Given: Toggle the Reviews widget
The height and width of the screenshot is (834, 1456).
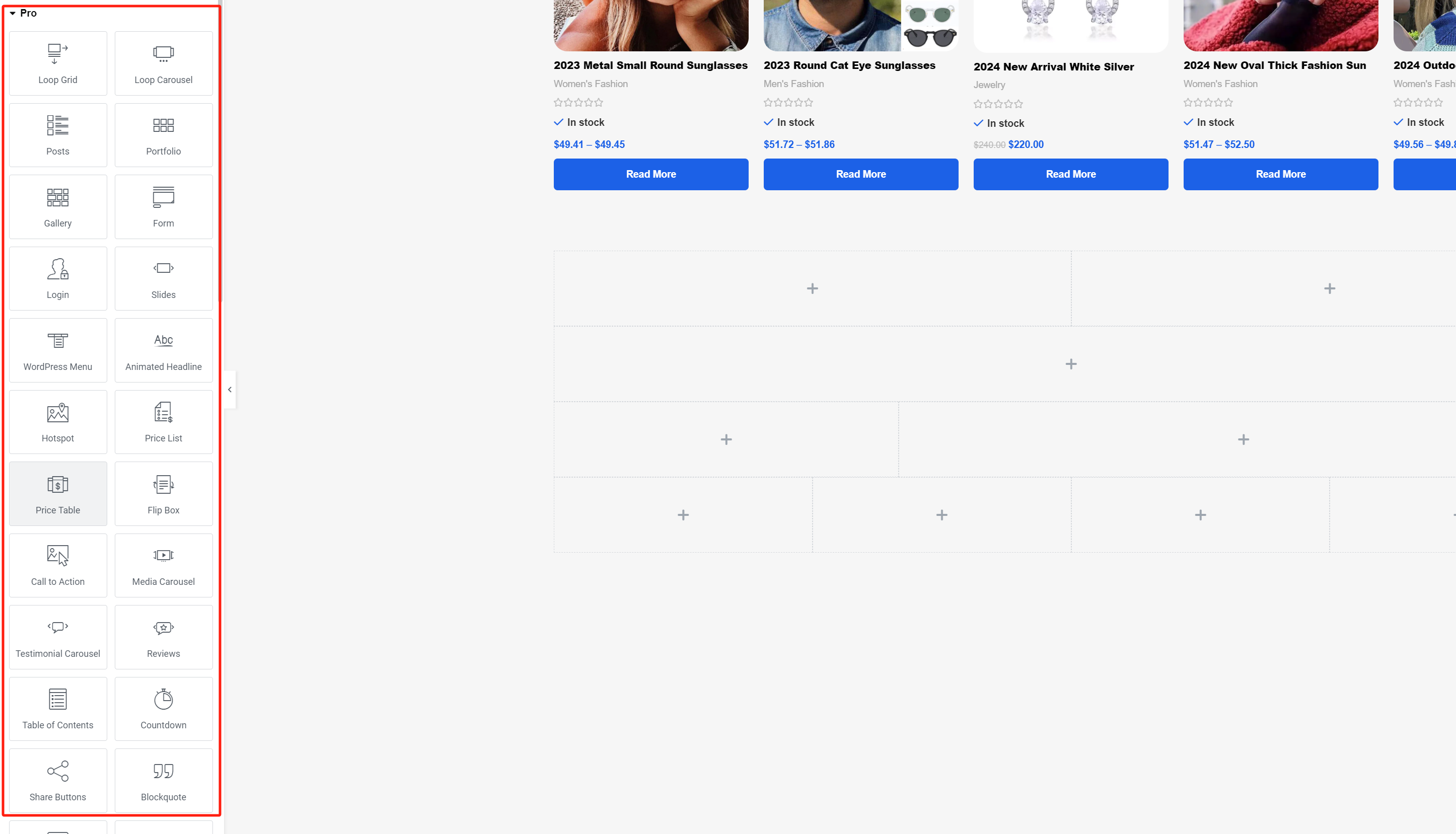Looking at the screenshot, I should (163, 637).
